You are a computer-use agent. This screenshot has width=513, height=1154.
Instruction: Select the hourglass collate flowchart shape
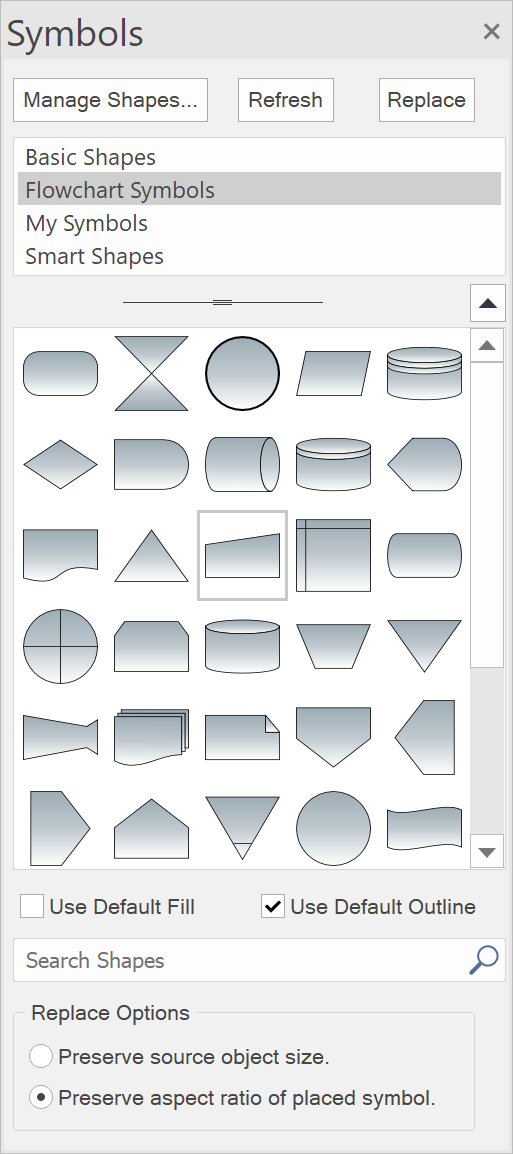(152, 373)
